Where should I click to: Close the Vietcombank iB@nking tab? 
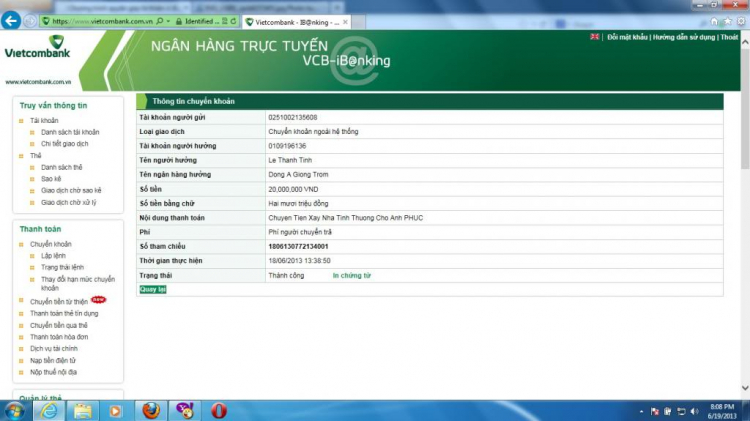(345, 22)
